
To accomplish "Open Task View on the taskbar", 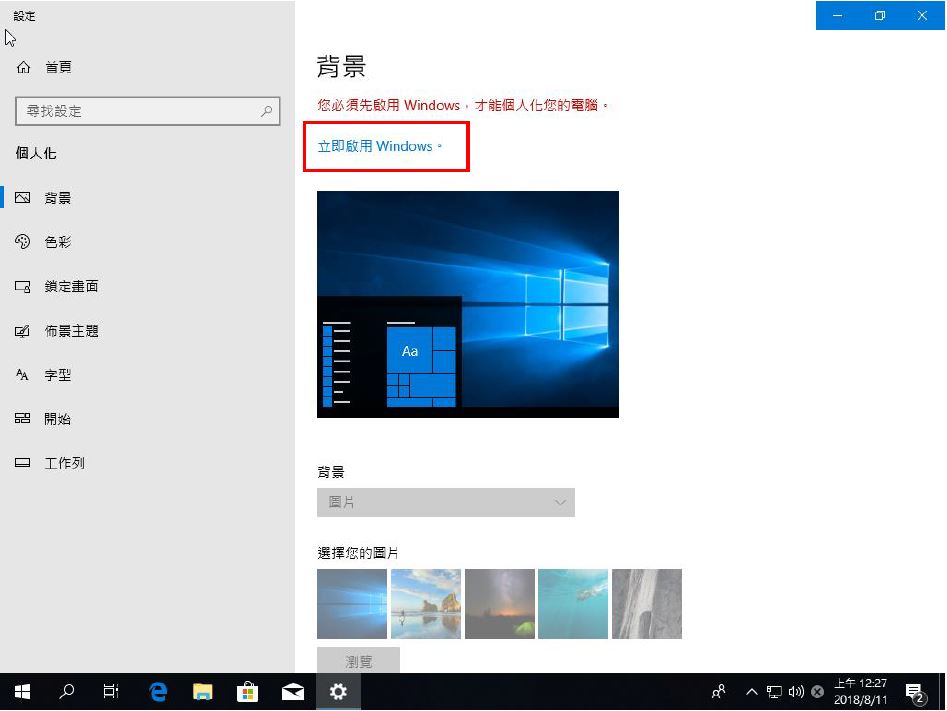I will (x=111, y=692).
